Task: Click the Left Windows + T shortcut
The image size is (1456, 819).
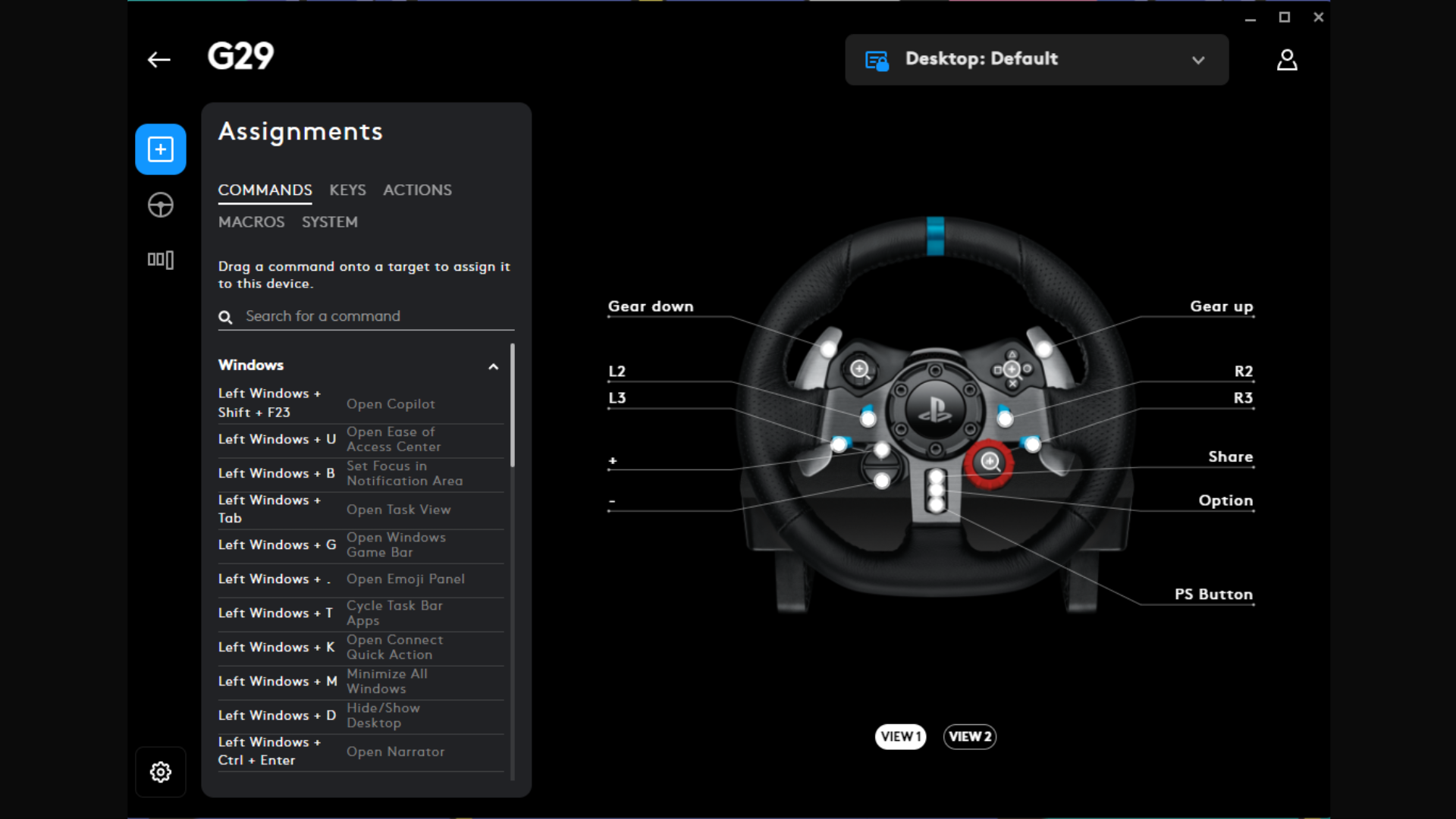Action: pyautogui.click(x=276, y=613)
